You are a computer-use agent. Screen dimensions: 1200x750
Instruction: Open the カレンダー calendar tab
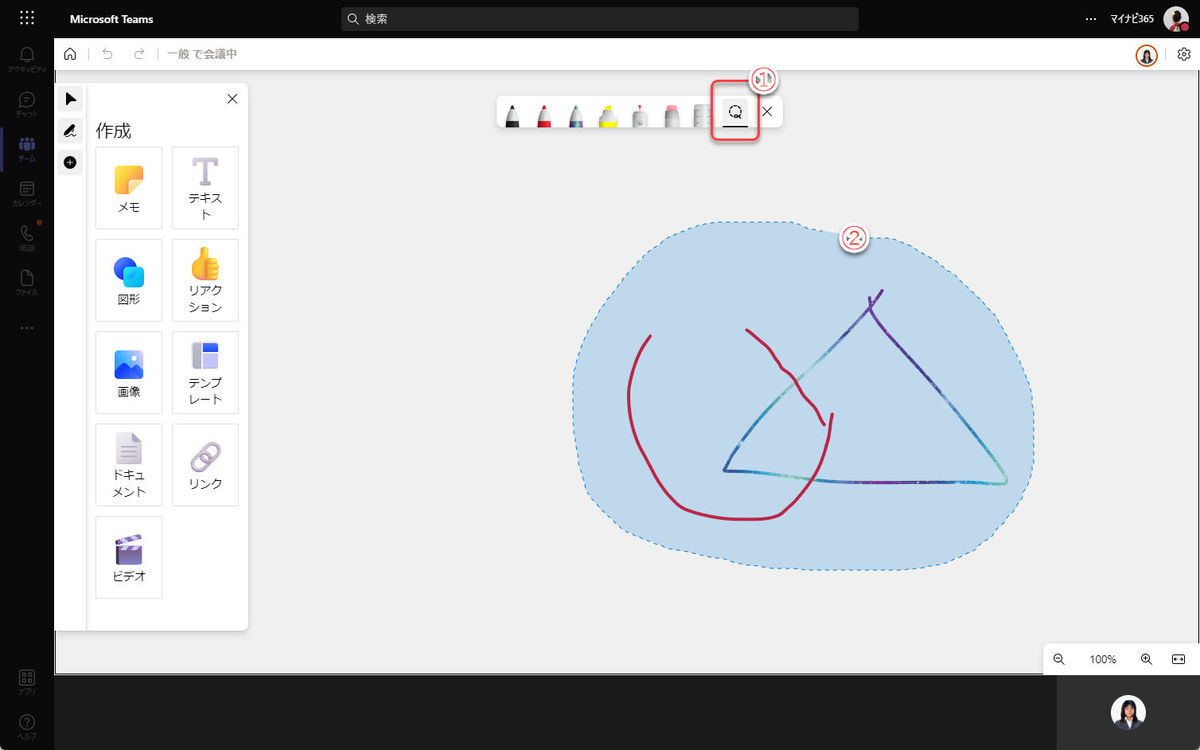27,193
